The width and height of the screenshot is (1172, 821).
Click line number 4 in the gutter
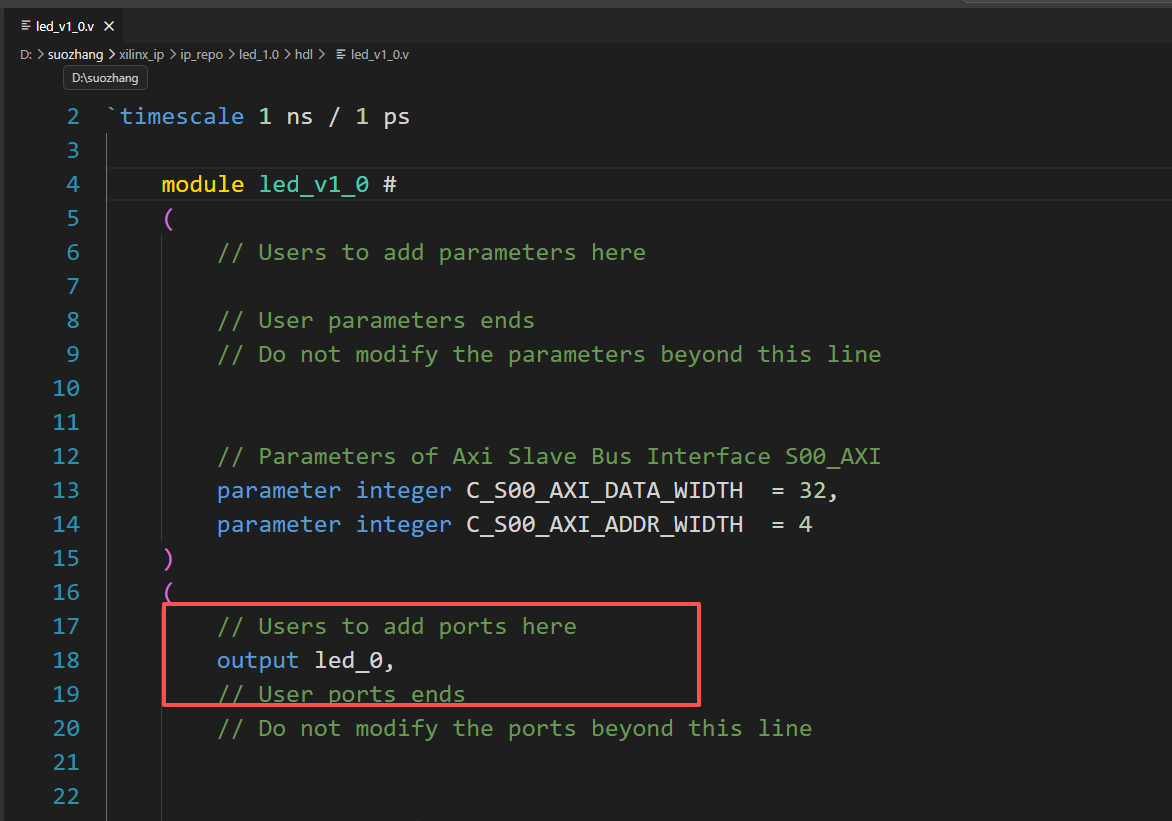(73, 184)
